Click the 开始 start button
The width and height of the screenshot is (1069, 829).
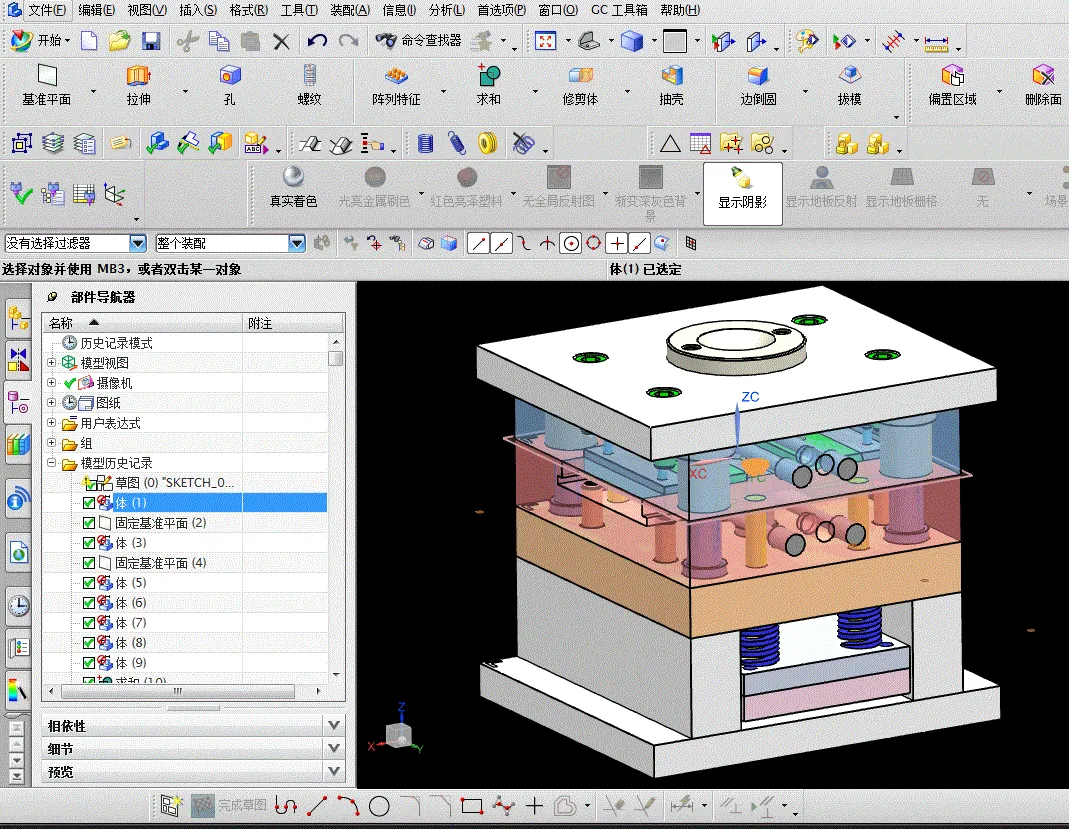point(41,41)
